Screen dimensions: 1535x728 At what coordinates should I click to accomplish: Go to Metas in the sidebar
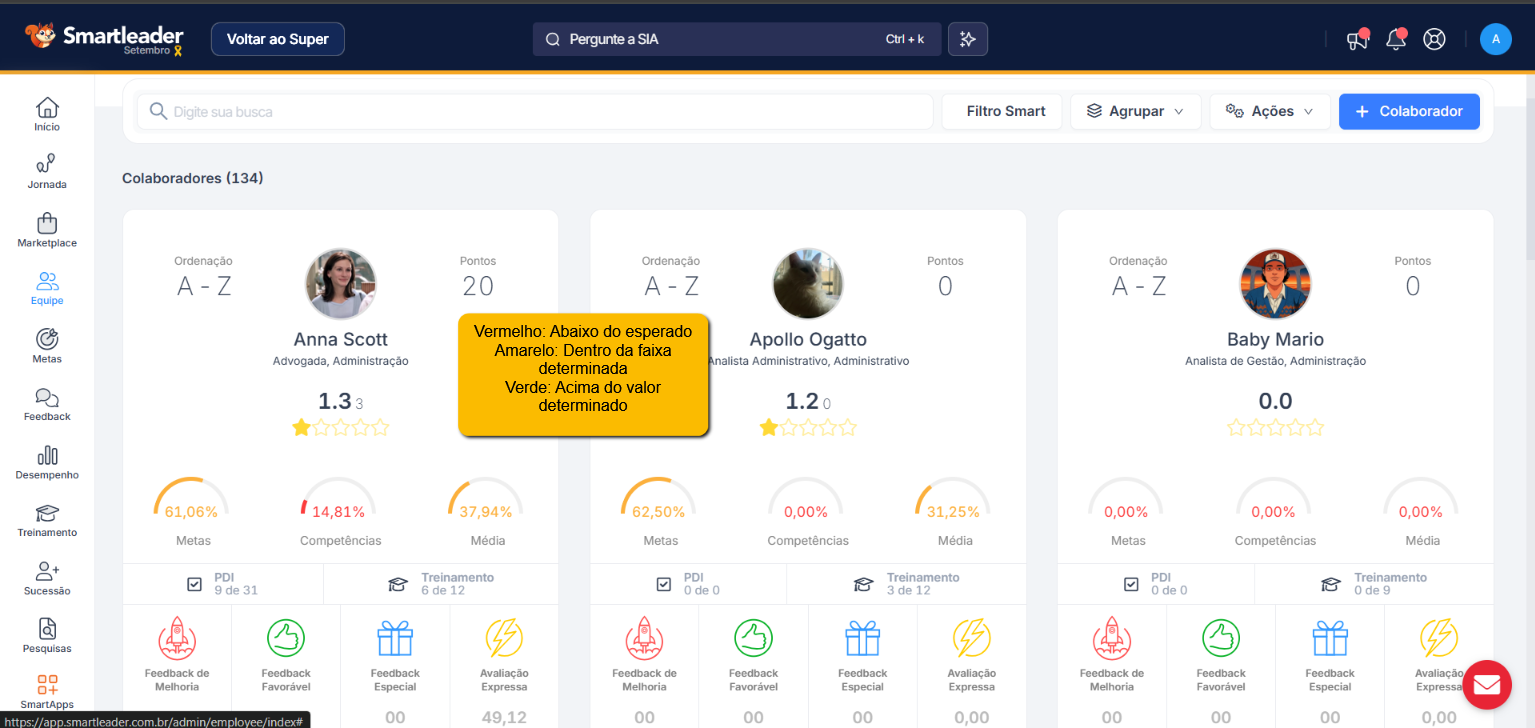click(47, 346)
